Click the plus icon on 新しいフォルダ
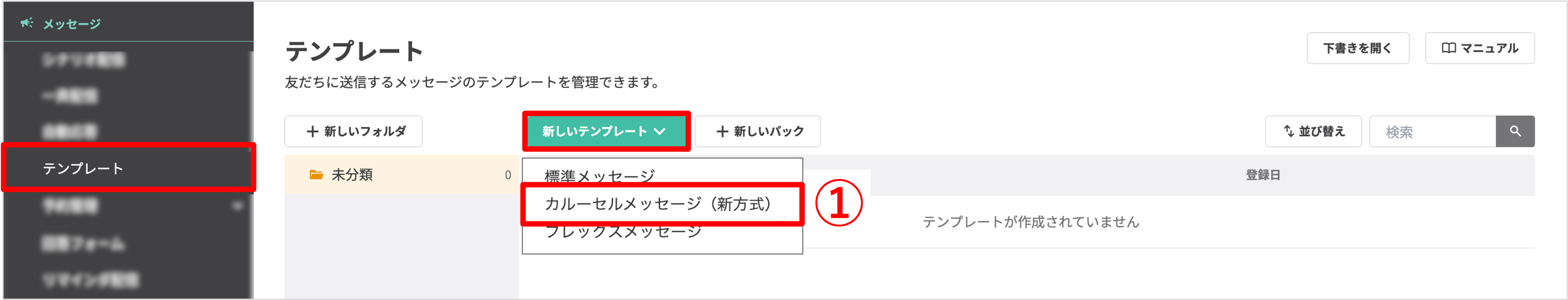This screenshot has width=1568, height=300. [312, 131]
